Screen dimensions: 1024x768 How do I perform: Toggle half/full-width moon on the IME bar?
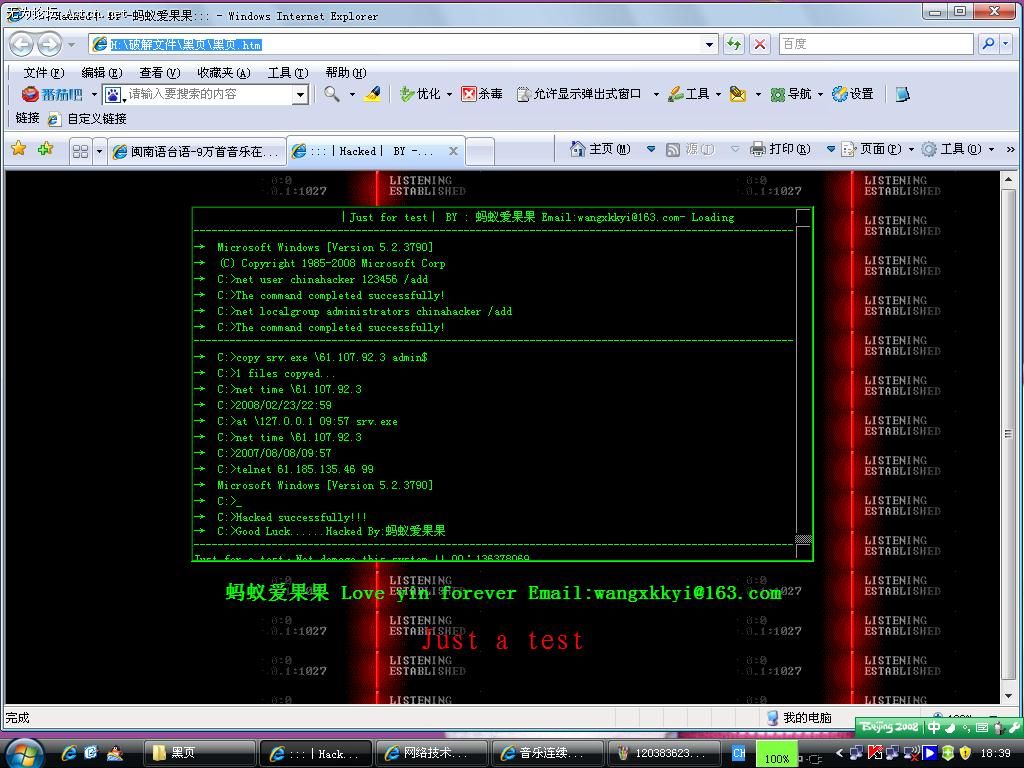click(x=950, y=727)
